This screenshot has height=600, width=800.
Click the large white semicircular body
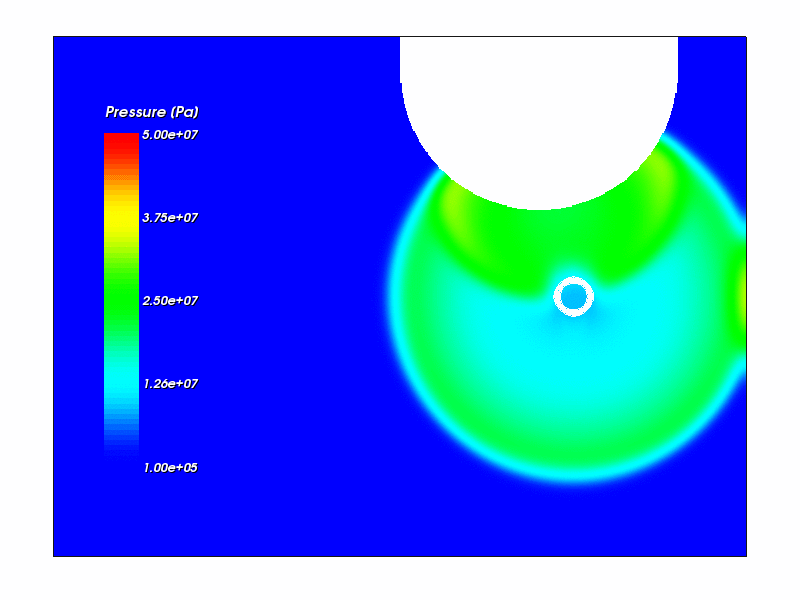pos(539,123)
